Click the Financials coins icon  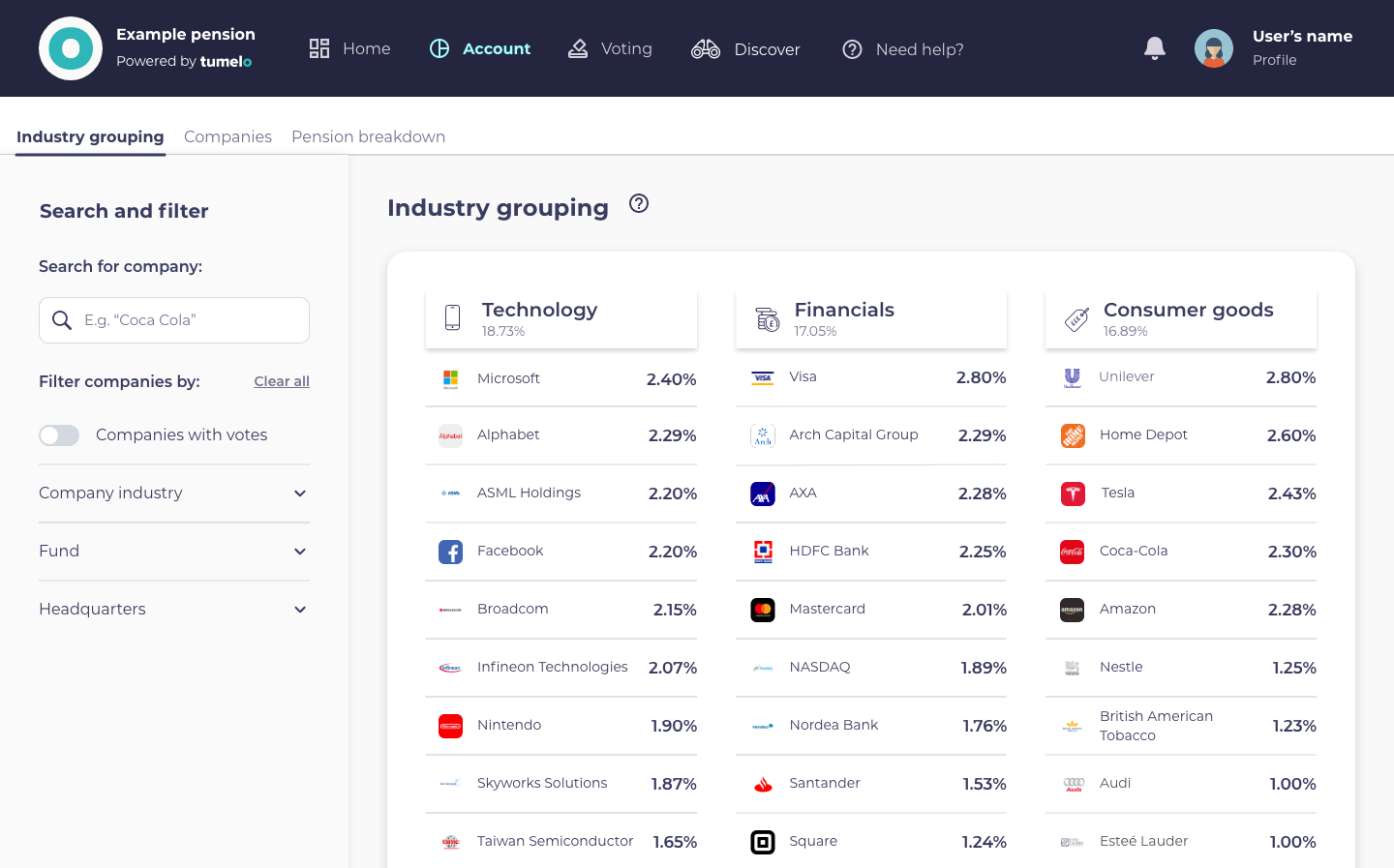pos(767,318)
